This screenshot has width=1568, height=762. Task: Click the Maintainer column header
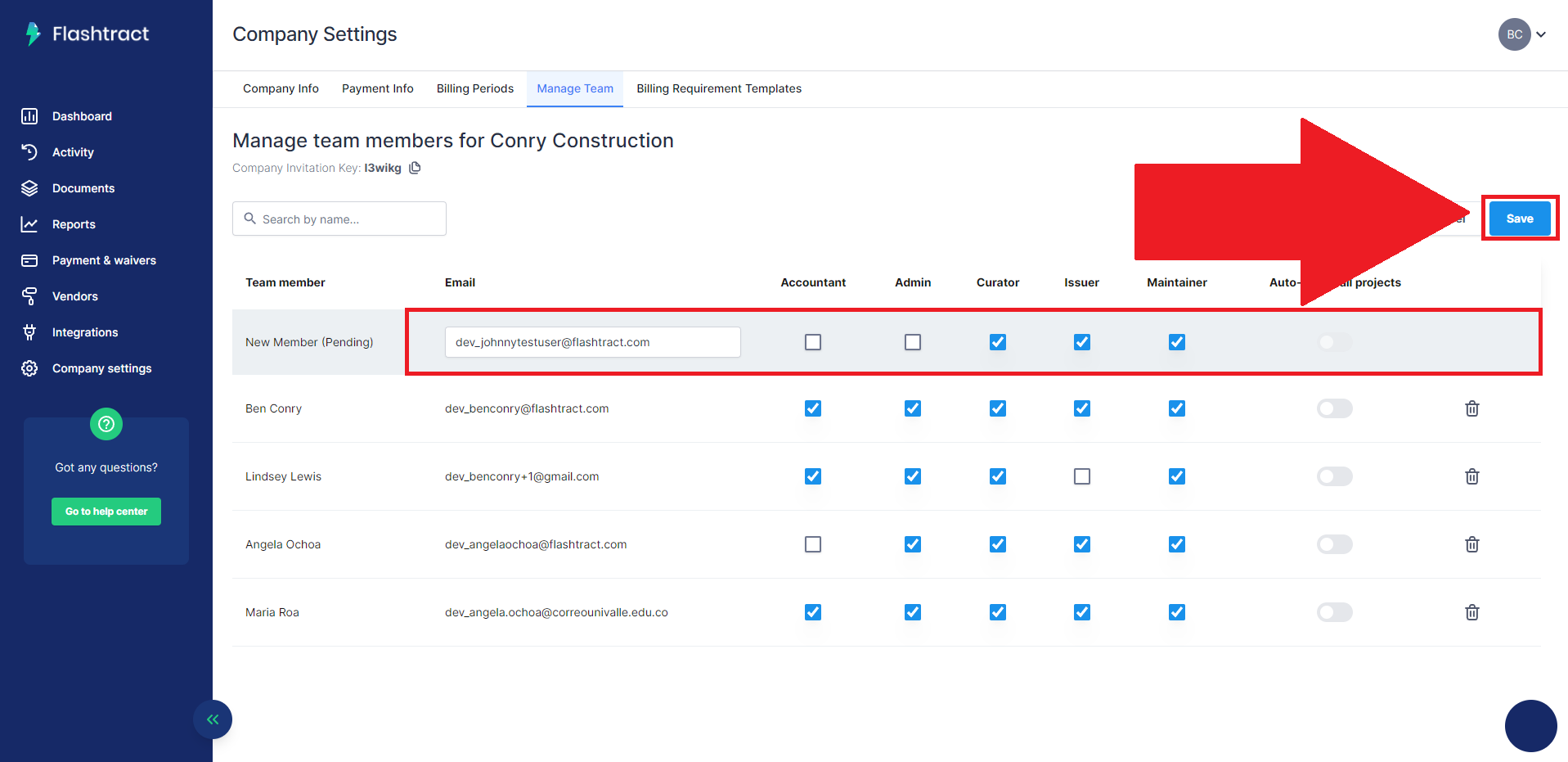(x=1177, y=282)
